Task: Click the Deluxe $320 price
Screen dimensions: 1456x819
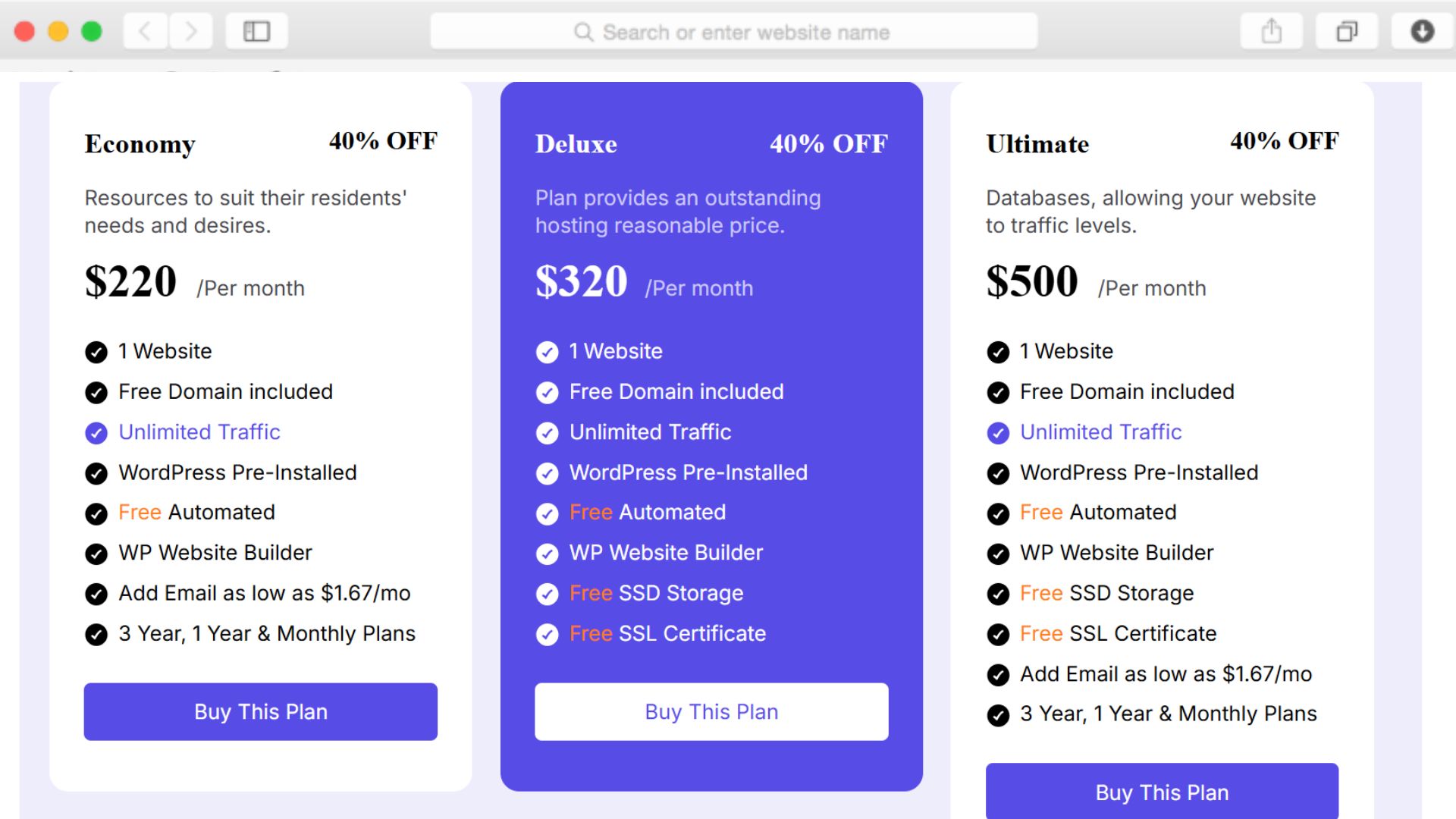Action: coord(581,281)
